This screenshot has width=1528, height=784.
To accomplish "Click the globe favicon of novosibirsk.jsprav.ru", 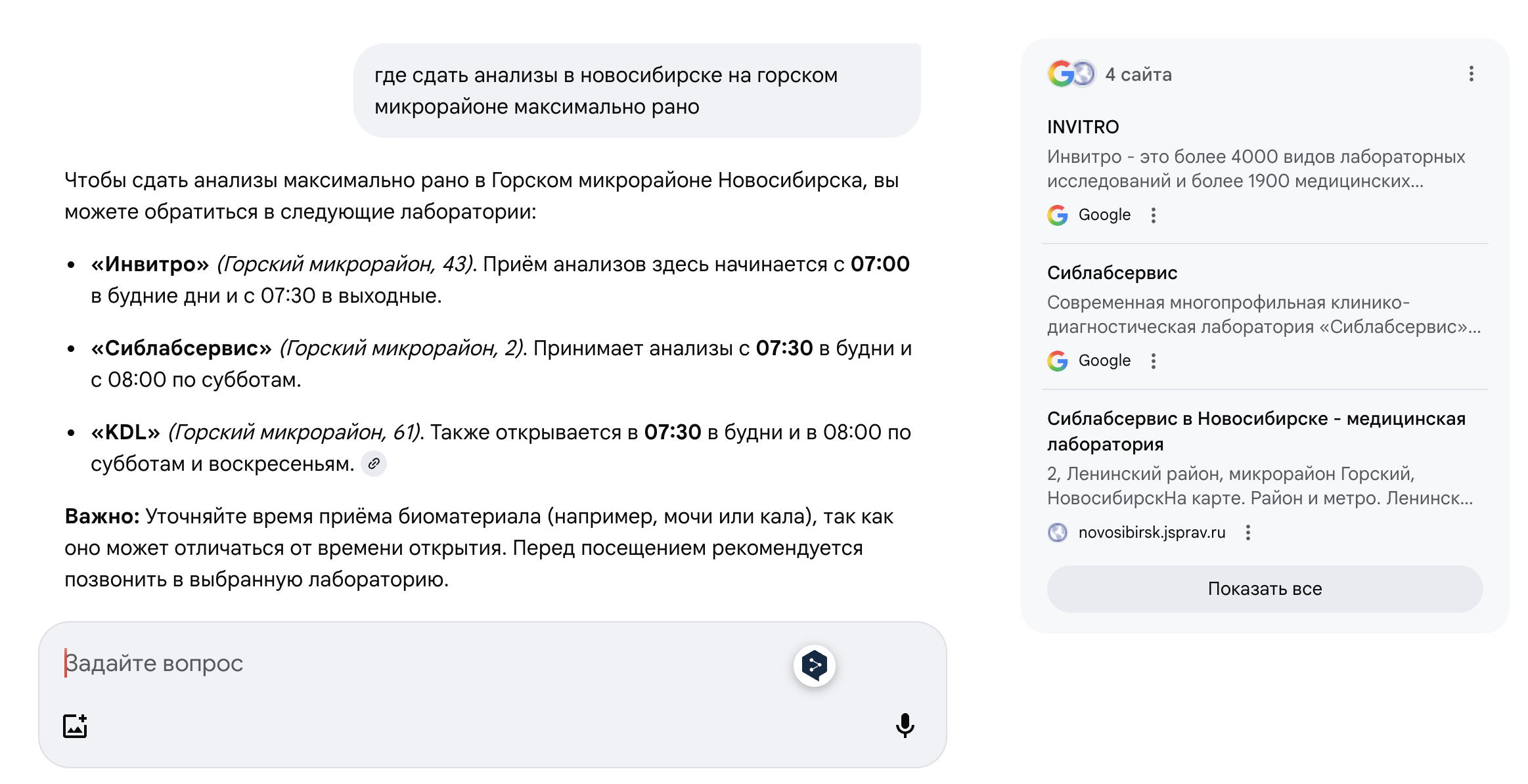I will click(1058, 532).
